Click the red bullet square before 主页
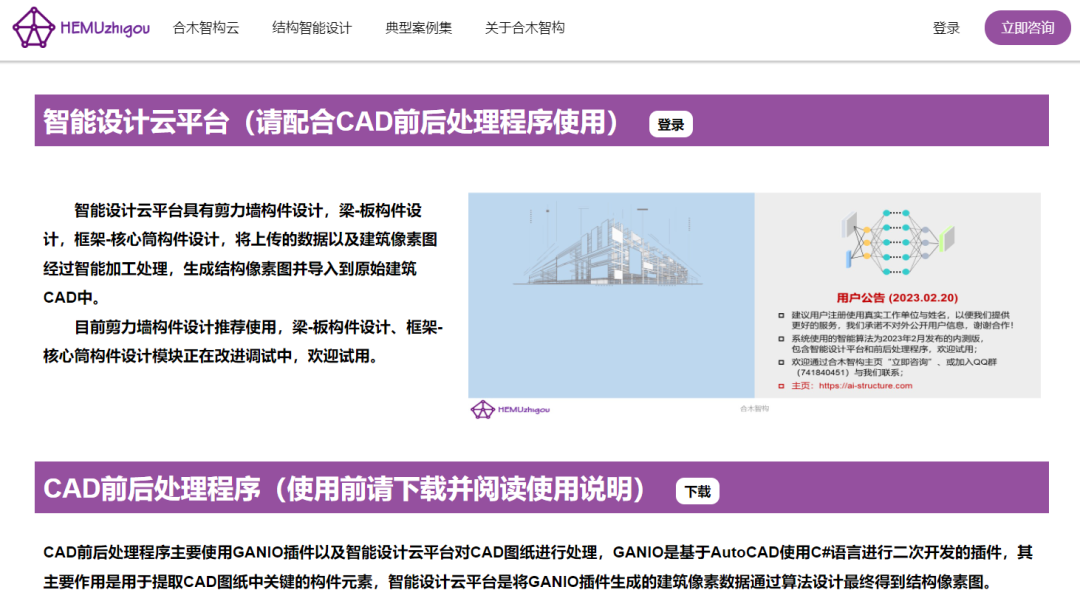The width and height of the screenshot is (1080, 604). (x=782, y=386)
